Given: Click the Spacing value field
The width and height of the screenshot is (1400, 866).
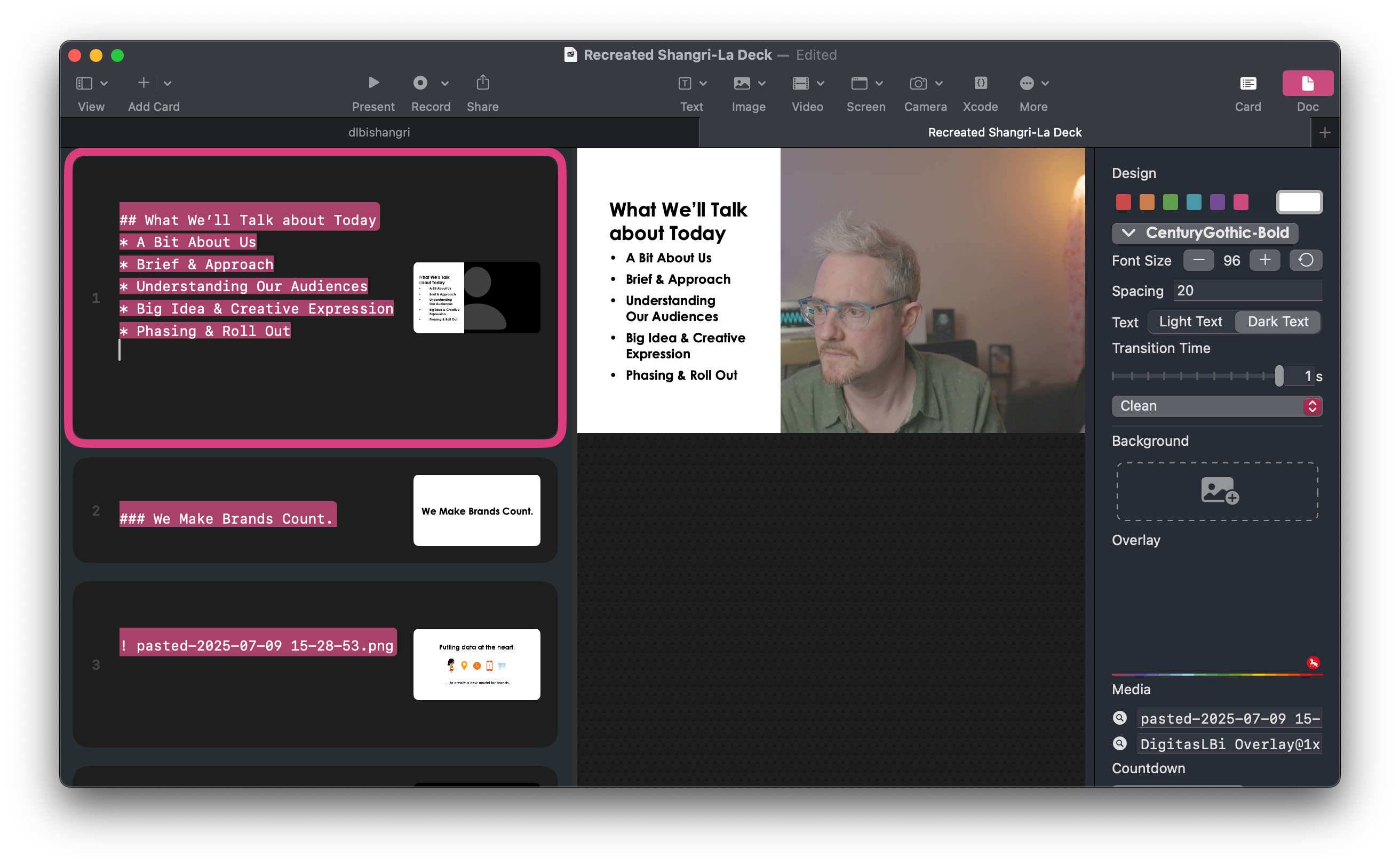Looking at the screenshot, I should [1247, 291].
